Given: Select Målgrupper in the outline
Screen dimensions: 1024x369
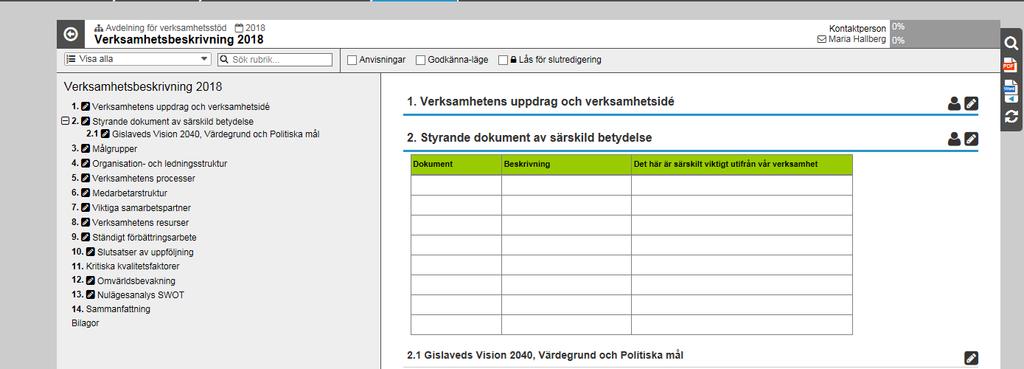Looking at the screenshot, I should (x=114, y=149).
